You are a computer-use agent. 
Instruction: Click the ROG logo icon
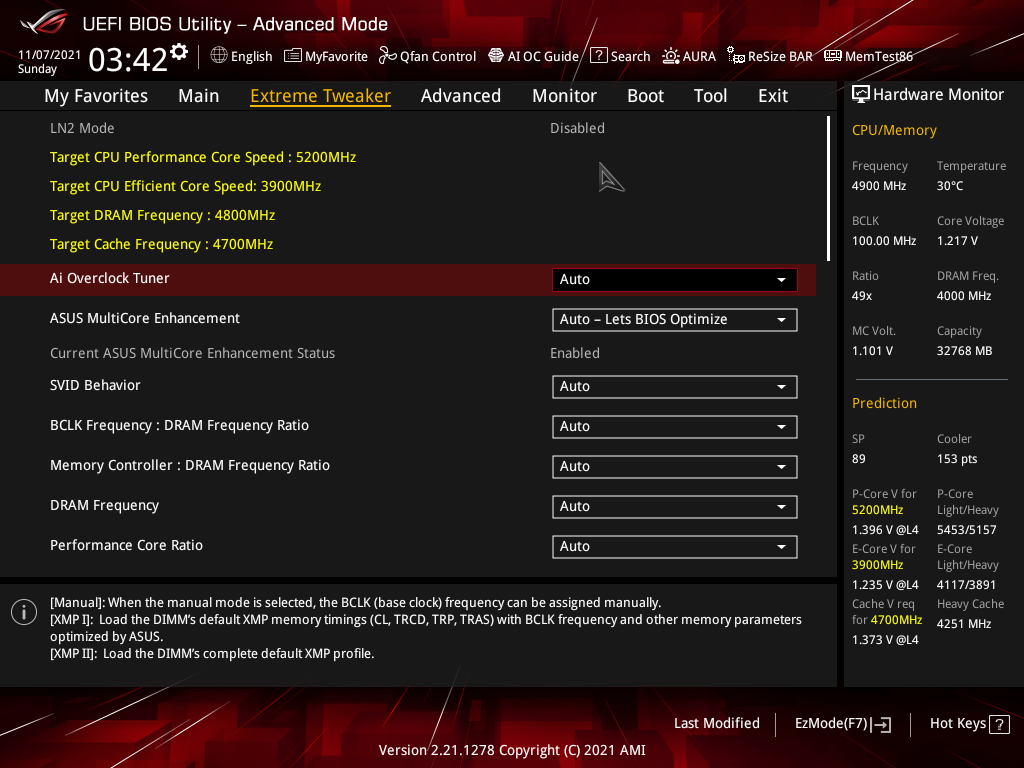click(x=43, y=22)
